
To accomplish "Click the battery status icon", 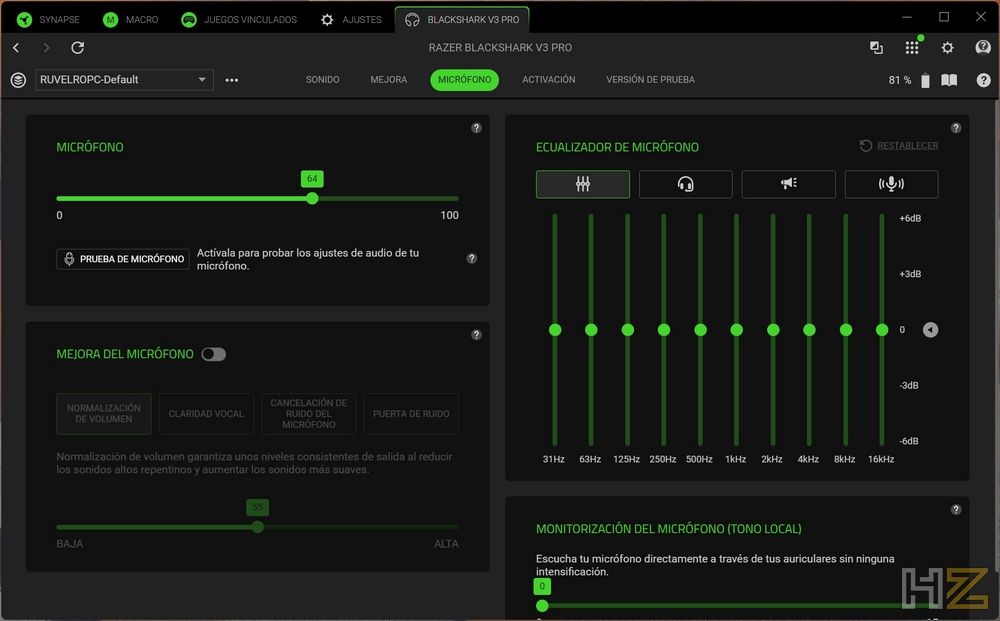I will 925,80.
